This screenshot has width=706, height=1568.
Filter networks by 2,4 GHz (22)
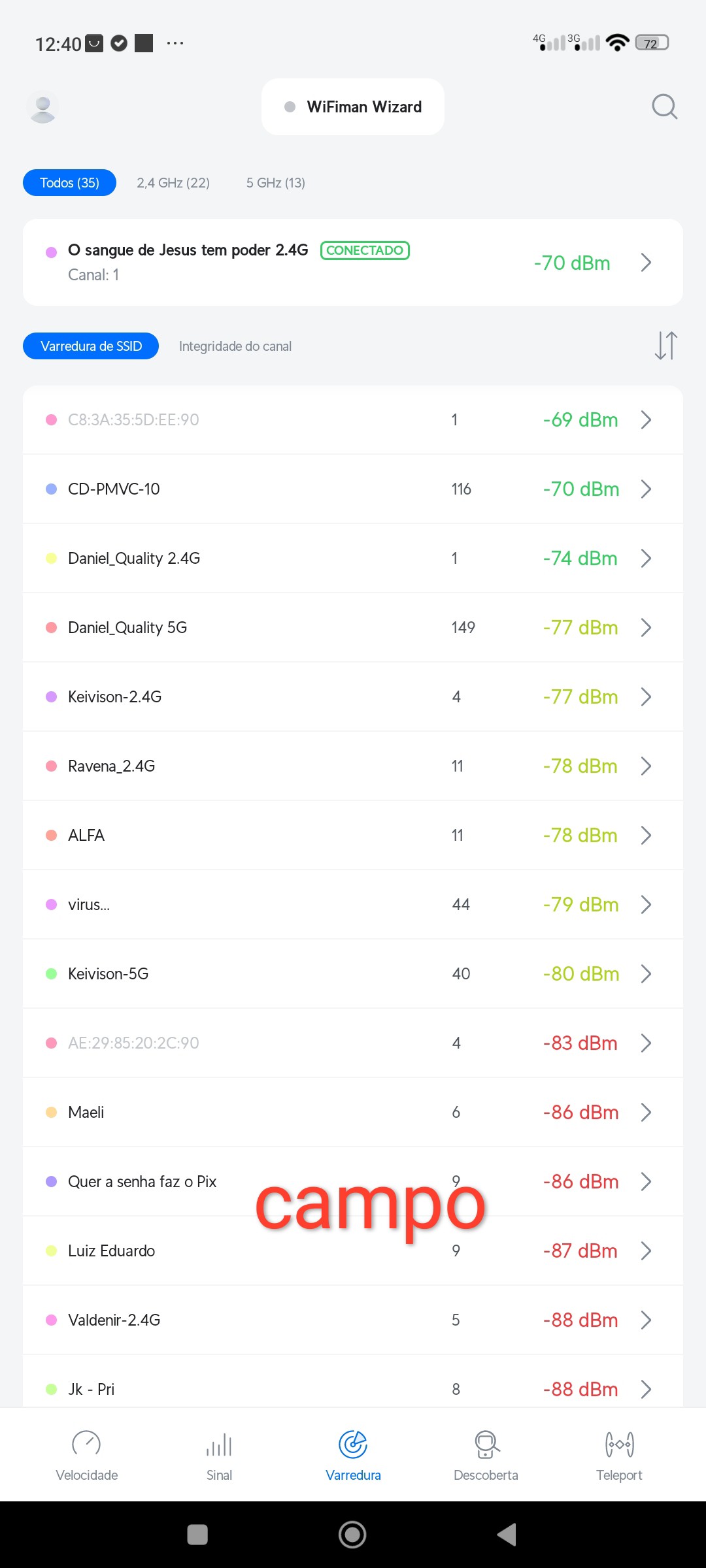click(x=173, y=183)
